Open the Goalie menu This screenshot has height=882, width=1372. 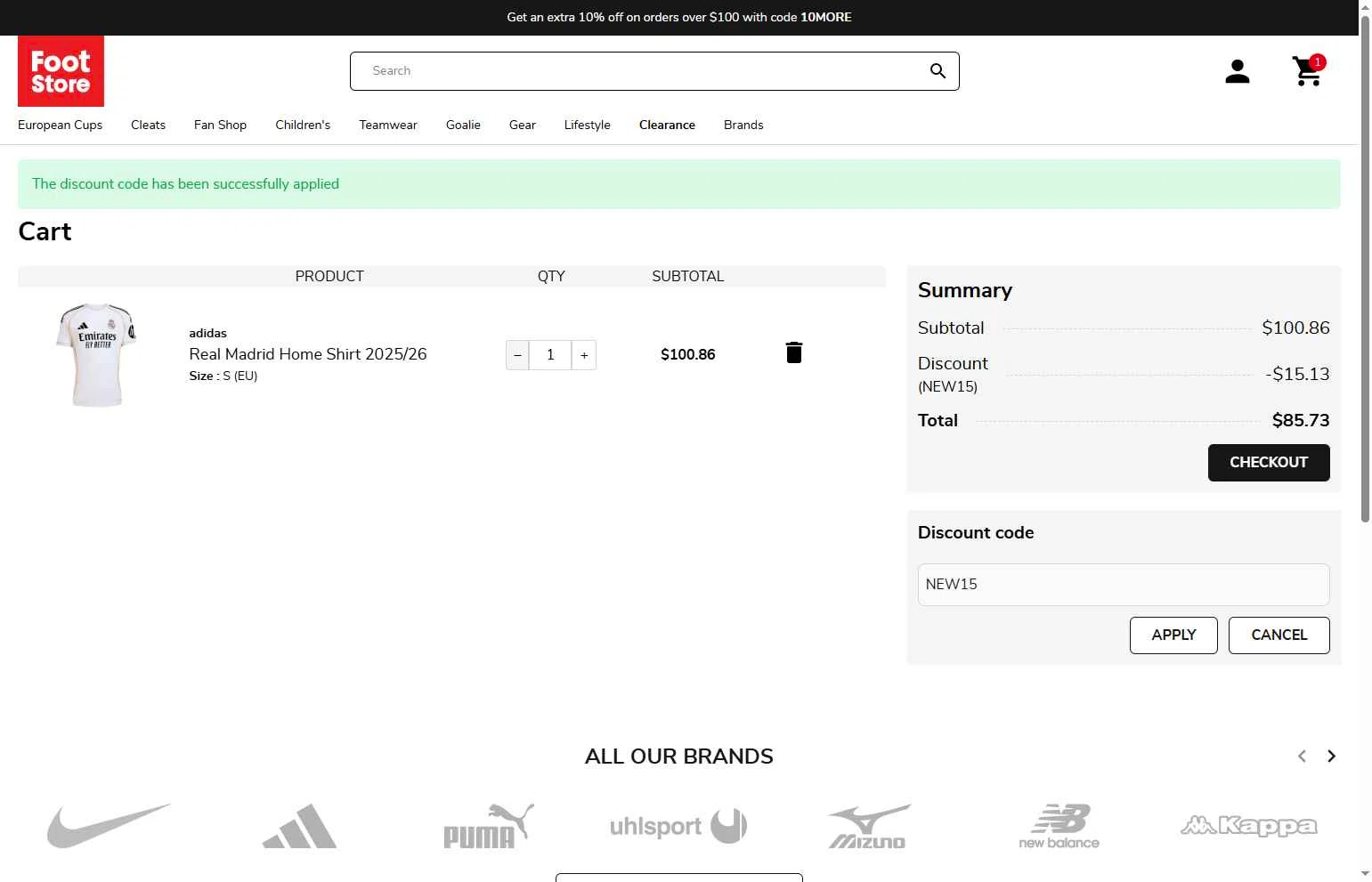point(463,125)
